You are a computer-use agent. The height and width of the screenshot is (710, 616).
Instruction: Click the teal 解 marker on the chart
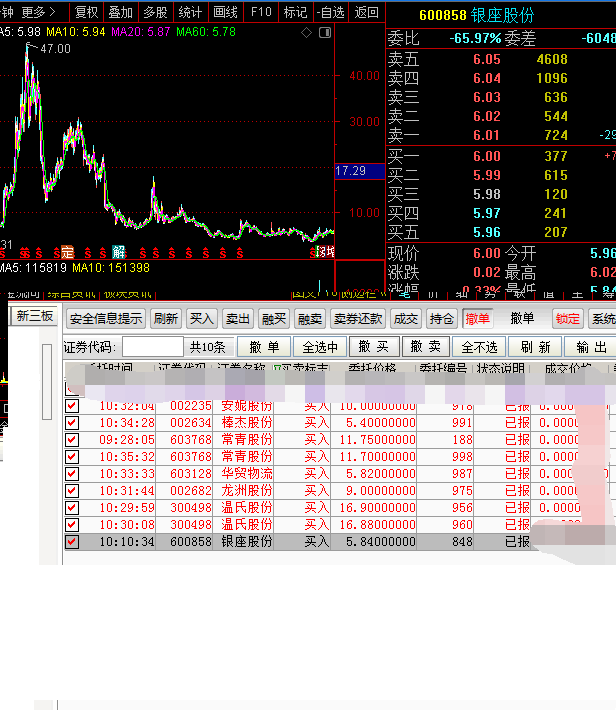[x=119, y=251]
